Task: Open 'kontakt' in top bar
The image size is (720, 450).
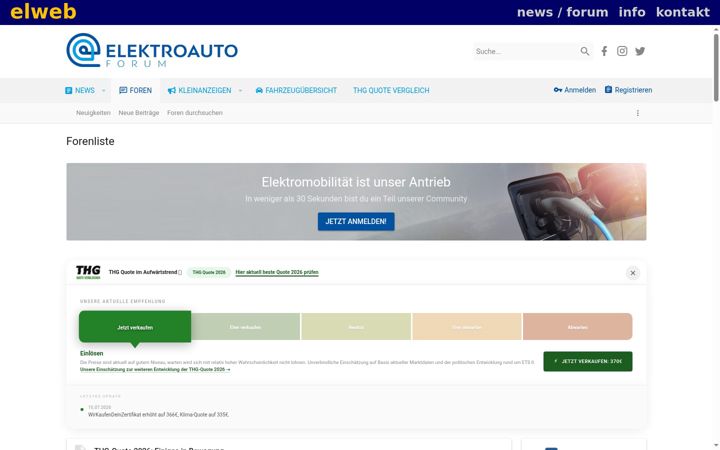Action: [683, 12]
